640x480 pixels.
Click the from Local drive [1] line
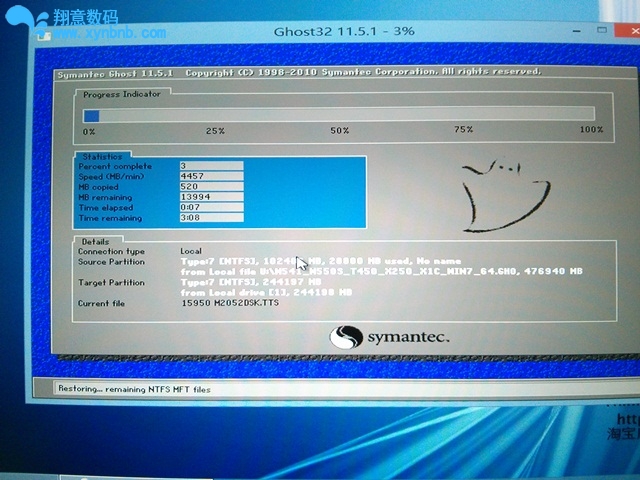click(266, 292)
